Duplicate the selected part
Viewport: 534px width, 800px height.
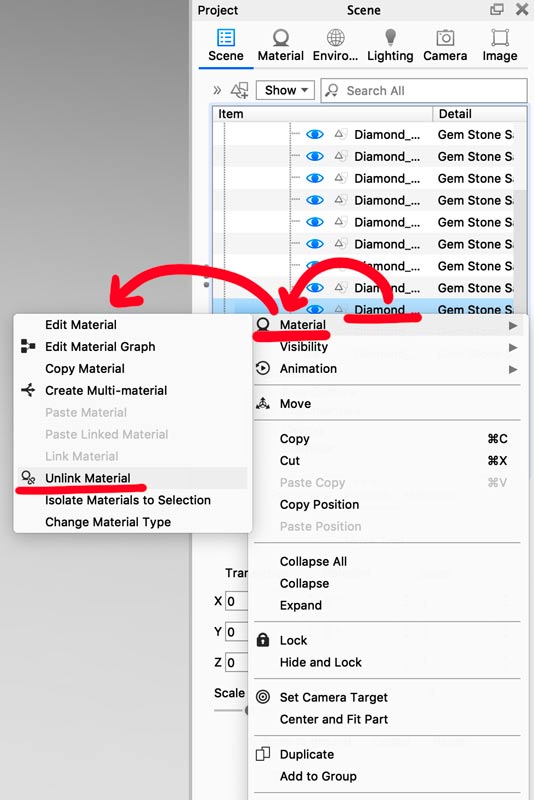click(x=388, y=755)
